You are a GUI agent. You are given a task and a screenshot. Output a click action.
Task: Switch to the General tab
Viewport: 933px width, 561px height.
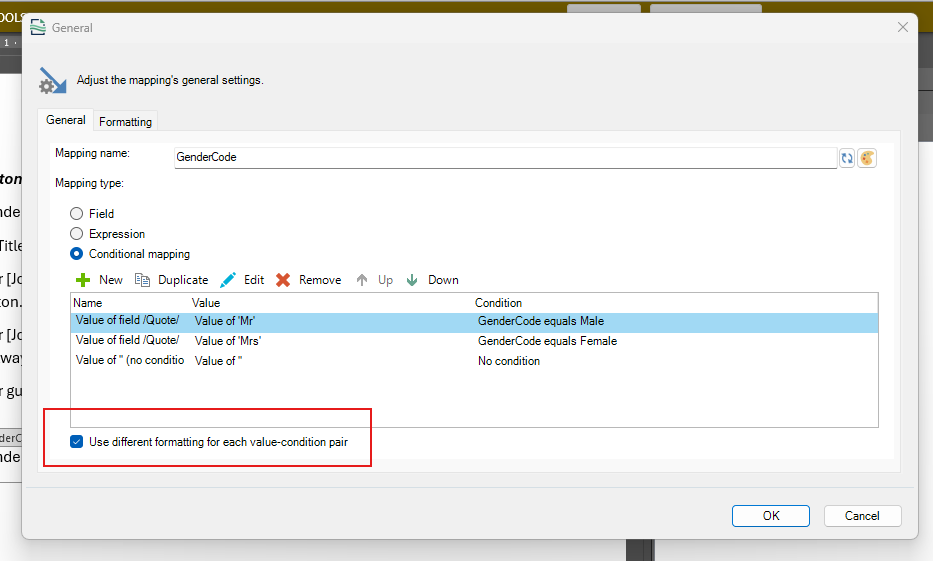65,120
